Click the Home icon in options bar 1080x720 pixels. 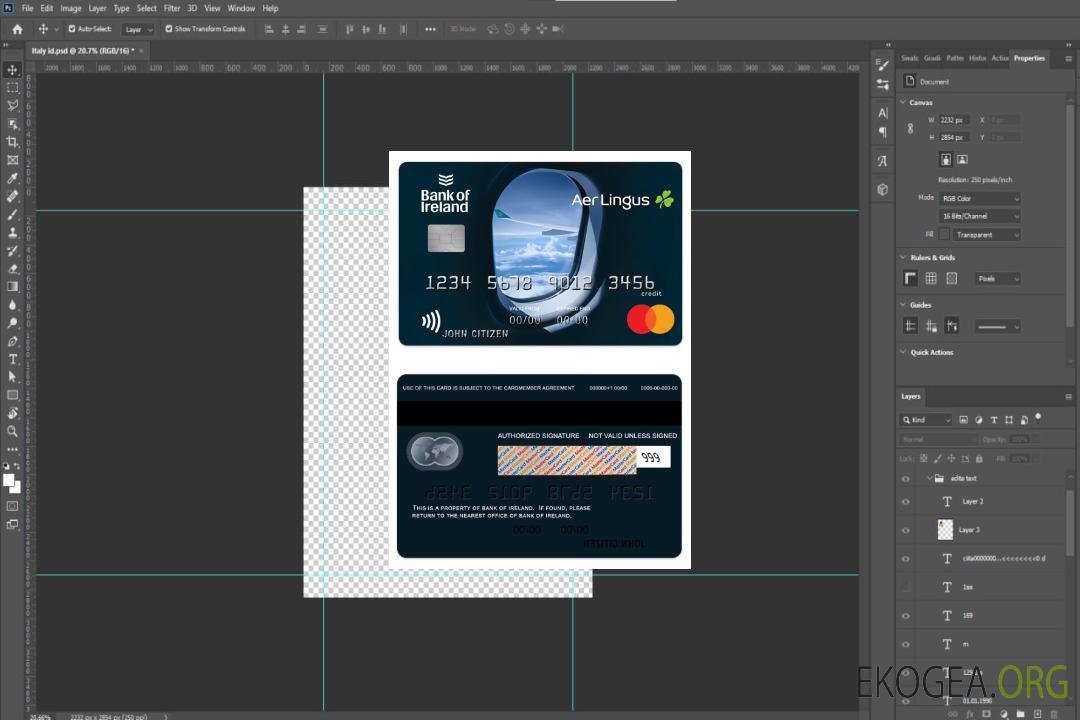point(17,29)
